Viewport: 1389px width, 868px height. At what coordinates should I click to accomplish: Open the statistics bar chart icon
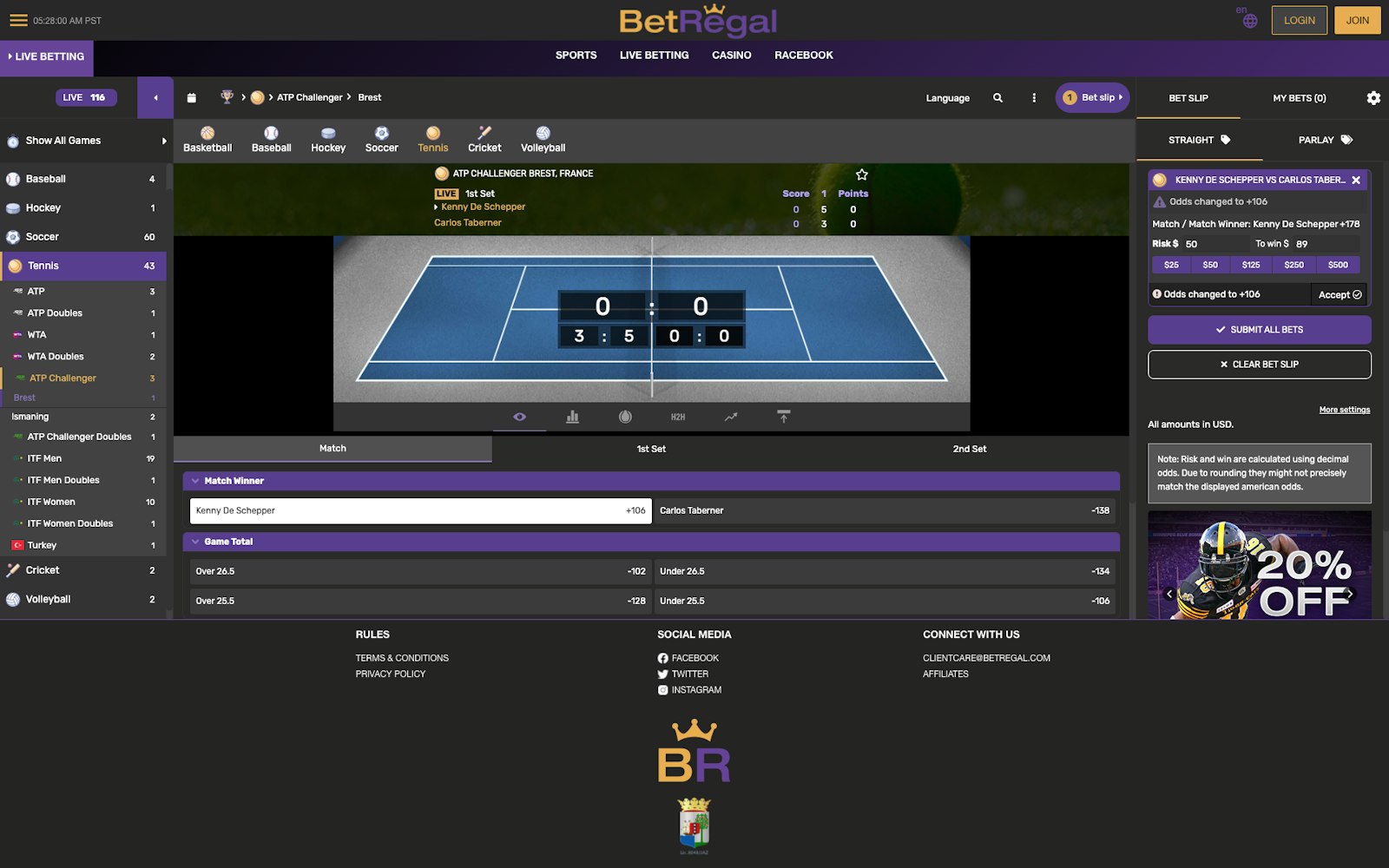click(x=572, y=418)
